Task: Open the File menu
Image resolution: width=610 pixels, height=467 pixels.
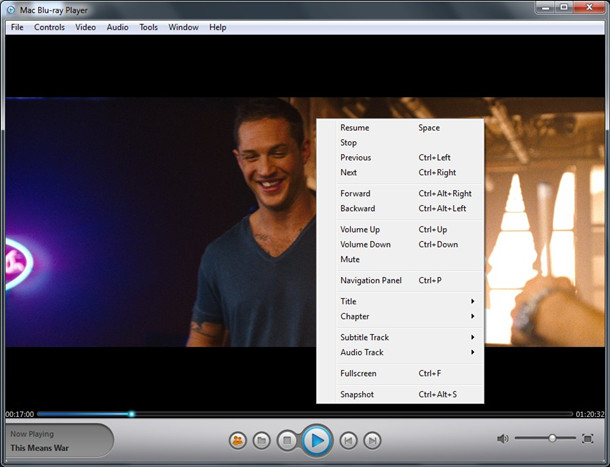Action: (17, 27)
